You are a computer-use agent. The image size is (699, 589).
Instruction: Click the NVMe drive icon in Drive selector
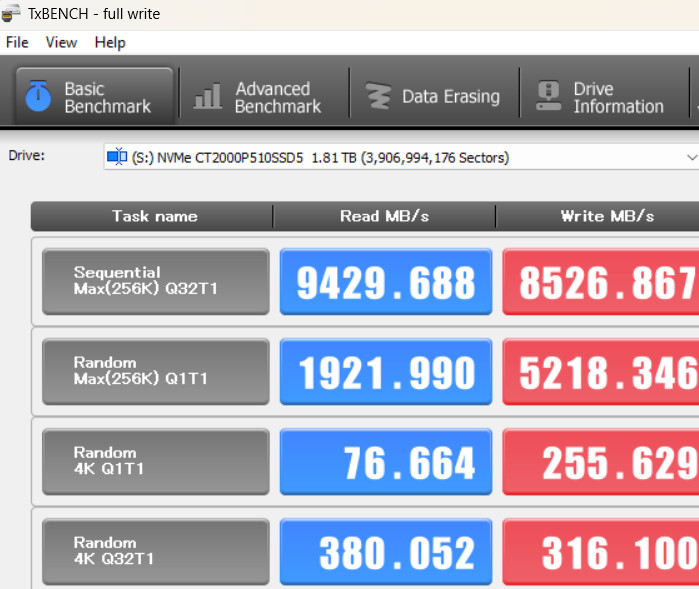pyautogui.click(x=117, y=157)
